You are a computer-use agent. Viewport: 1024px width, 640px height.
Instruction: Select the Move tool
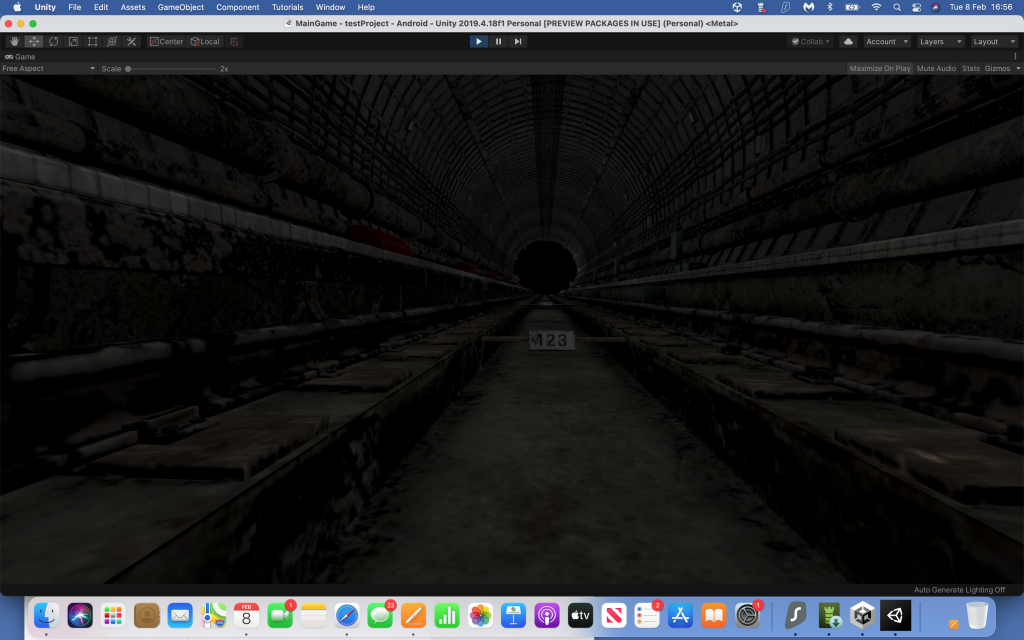(x=34, y=42)
